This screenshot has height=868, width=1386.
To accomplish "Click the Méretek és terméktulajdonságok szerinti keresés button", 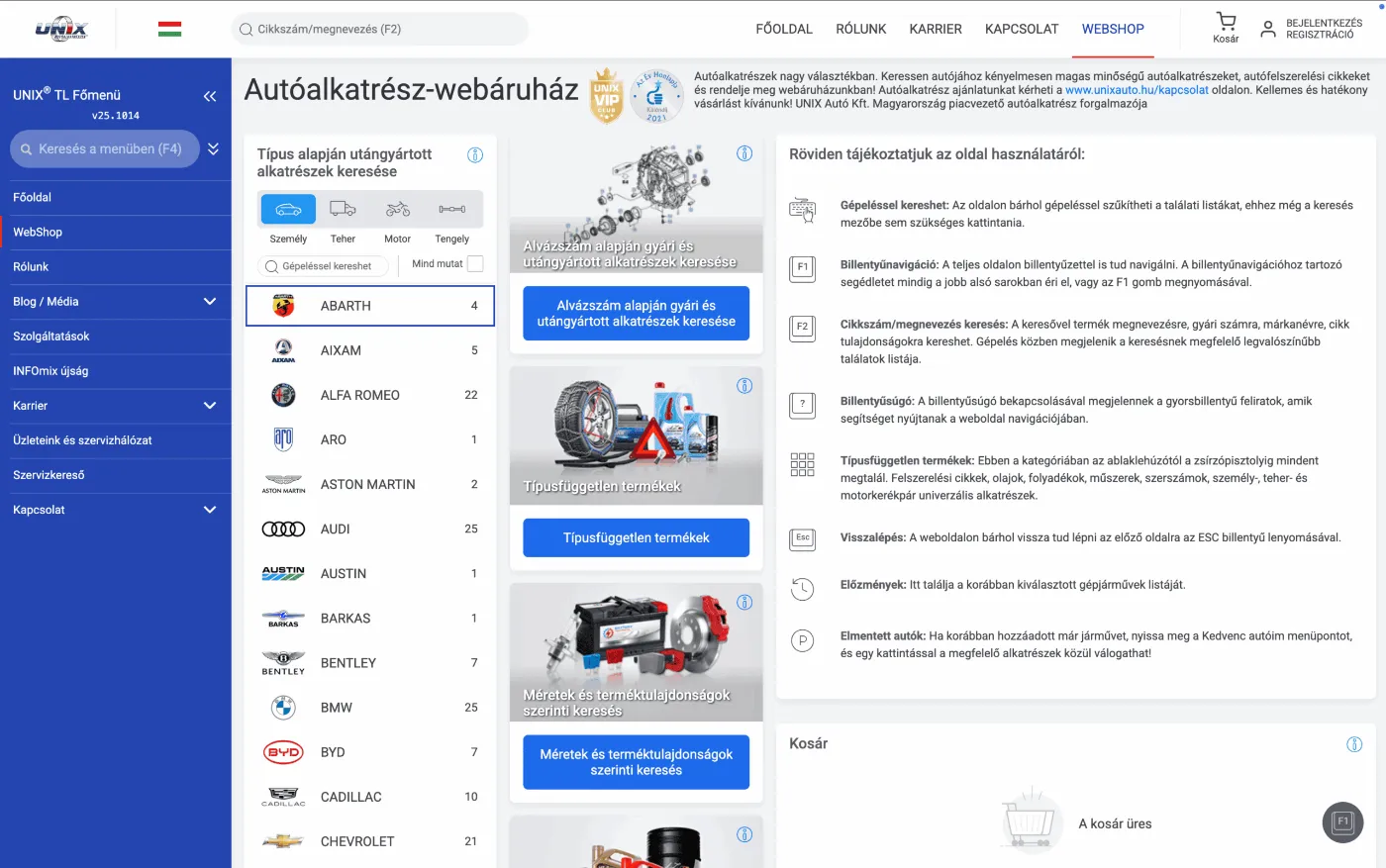I will coord(636,762).
